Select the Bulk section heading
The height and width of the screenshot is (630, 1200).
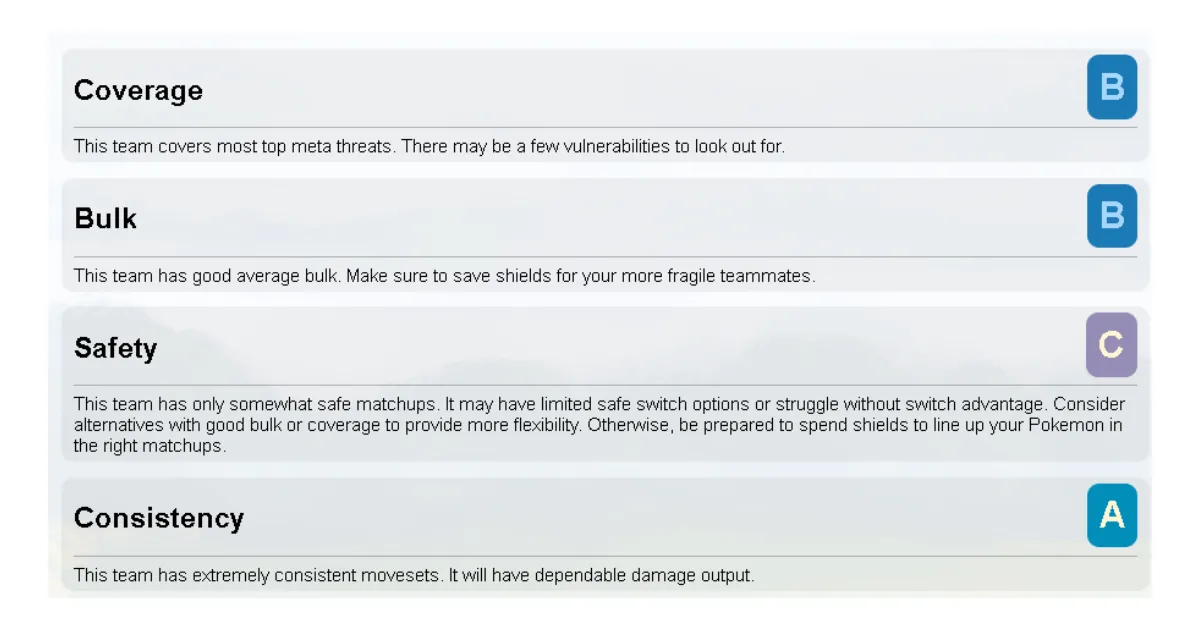coord(105,219)
